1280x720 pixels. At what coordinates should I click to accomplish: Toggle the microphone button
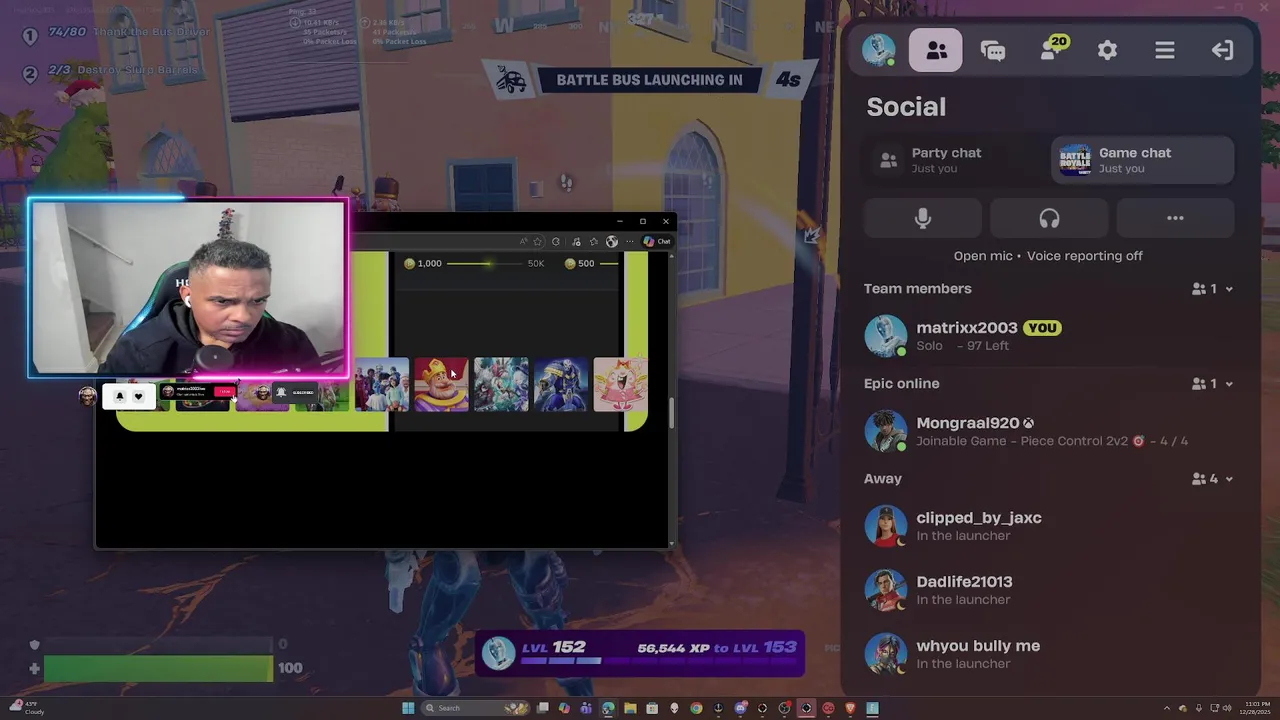click(923, 218)
